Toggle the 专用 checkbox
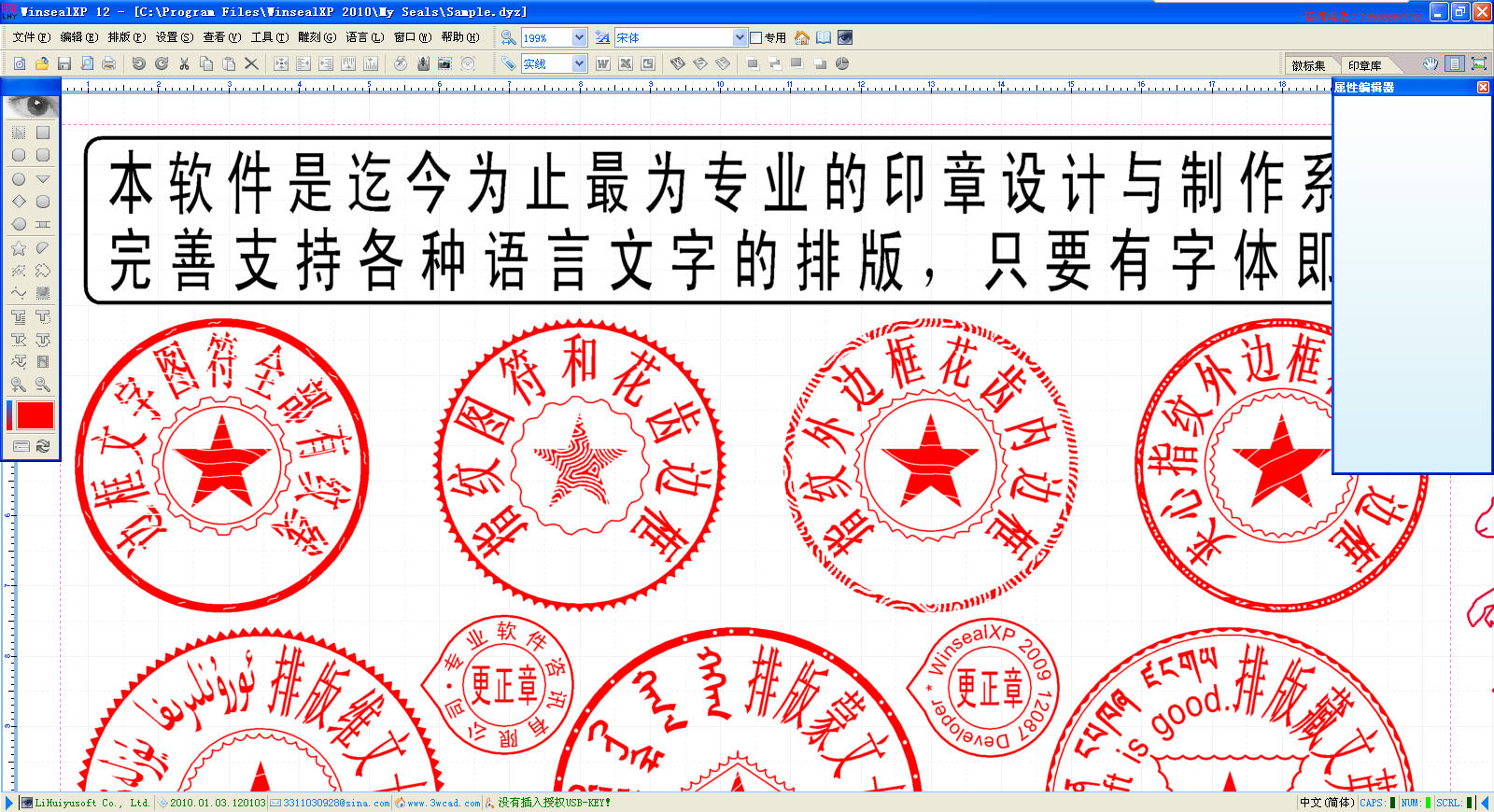 click(756, 38)
